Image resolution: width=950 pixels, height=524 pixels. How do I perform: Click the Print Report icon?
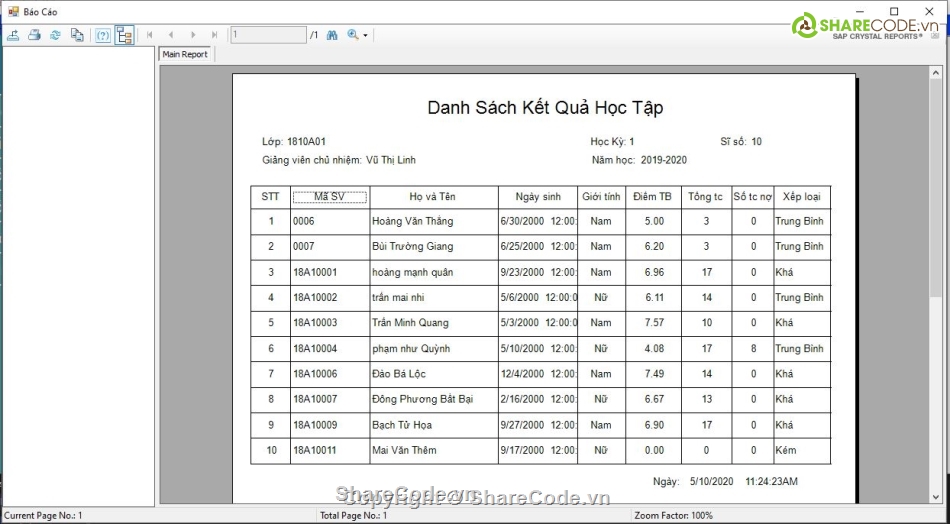coord(34,35)
